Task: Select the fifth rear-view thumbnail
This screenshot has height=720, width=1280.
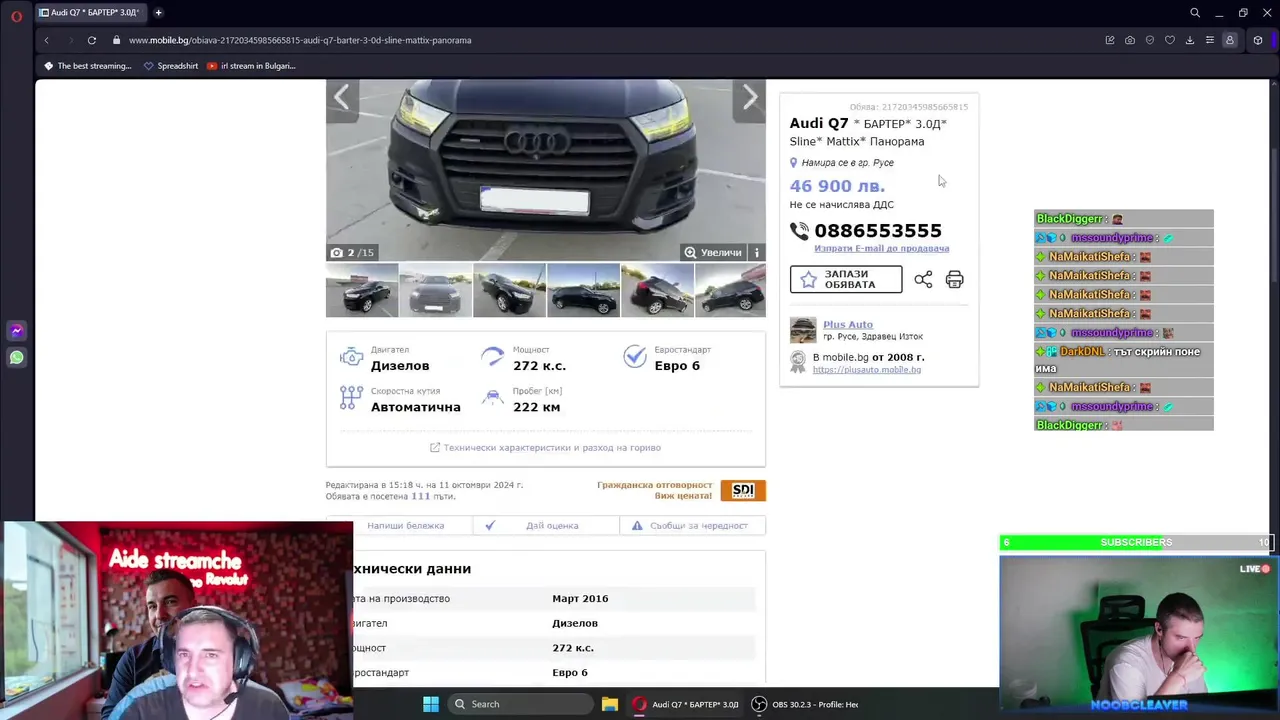Action: (657, 291)
